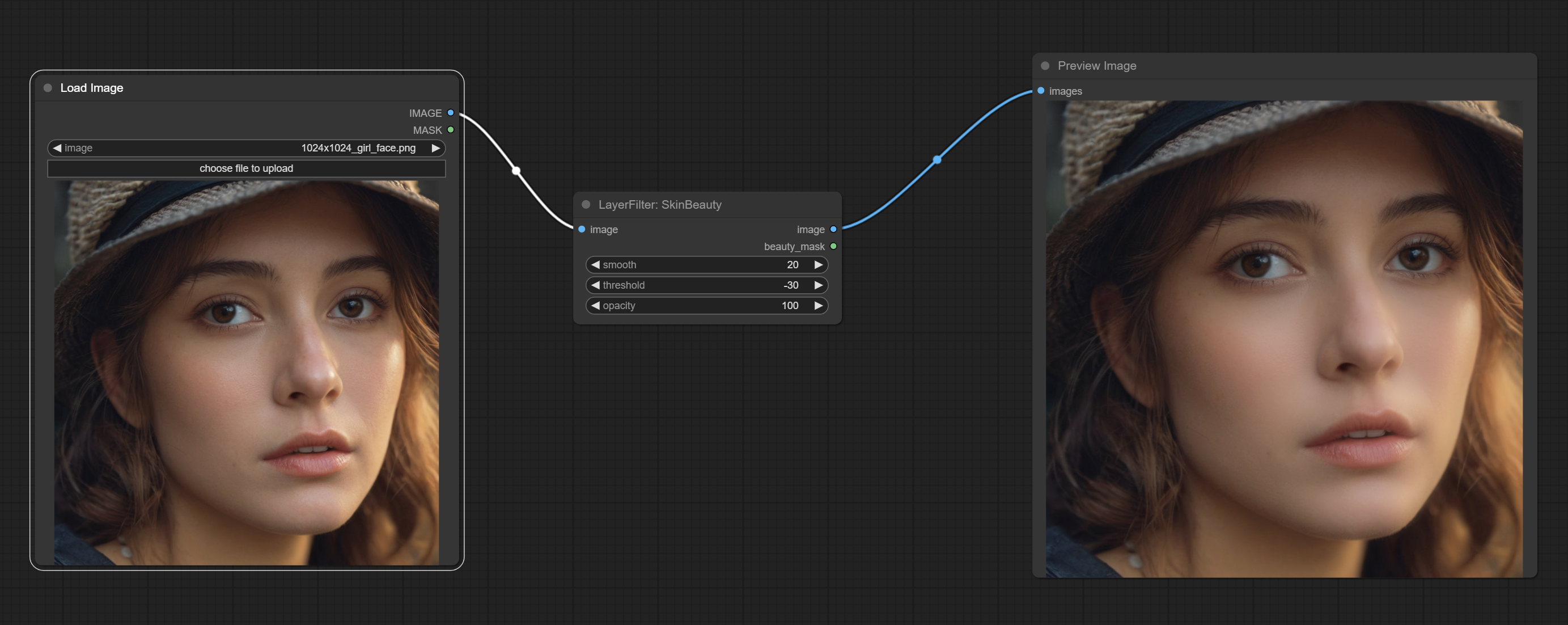Collapse the Load Image node via its dot
The image size is (1568, 625).
pyautogui.click(x=48, y=88)
